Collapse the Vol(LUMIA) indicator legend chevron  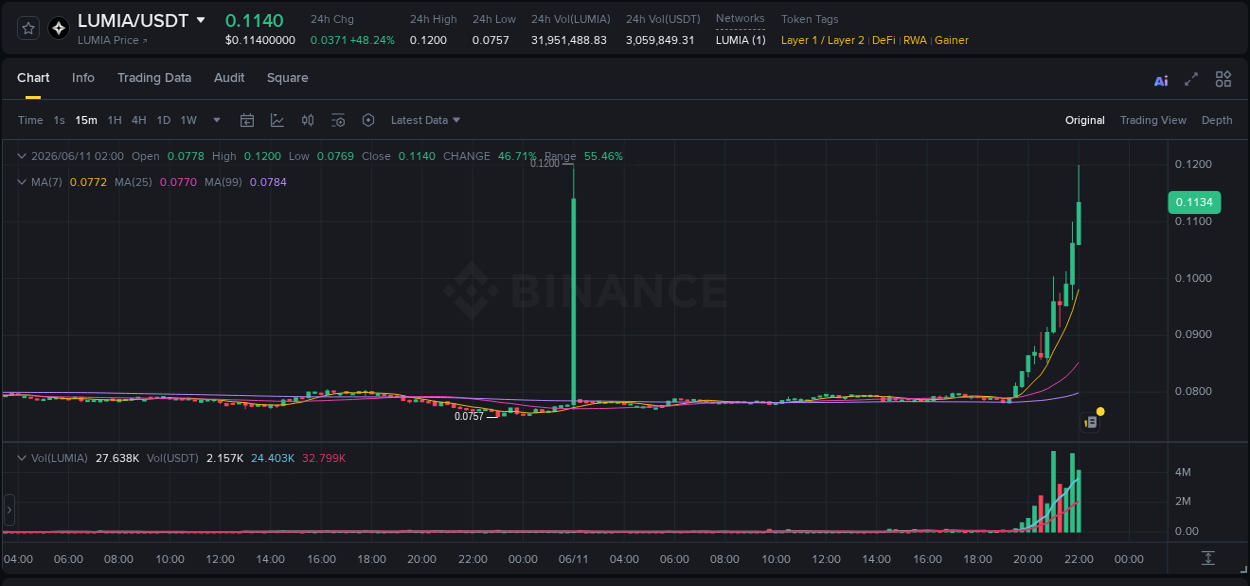(22, 458)
